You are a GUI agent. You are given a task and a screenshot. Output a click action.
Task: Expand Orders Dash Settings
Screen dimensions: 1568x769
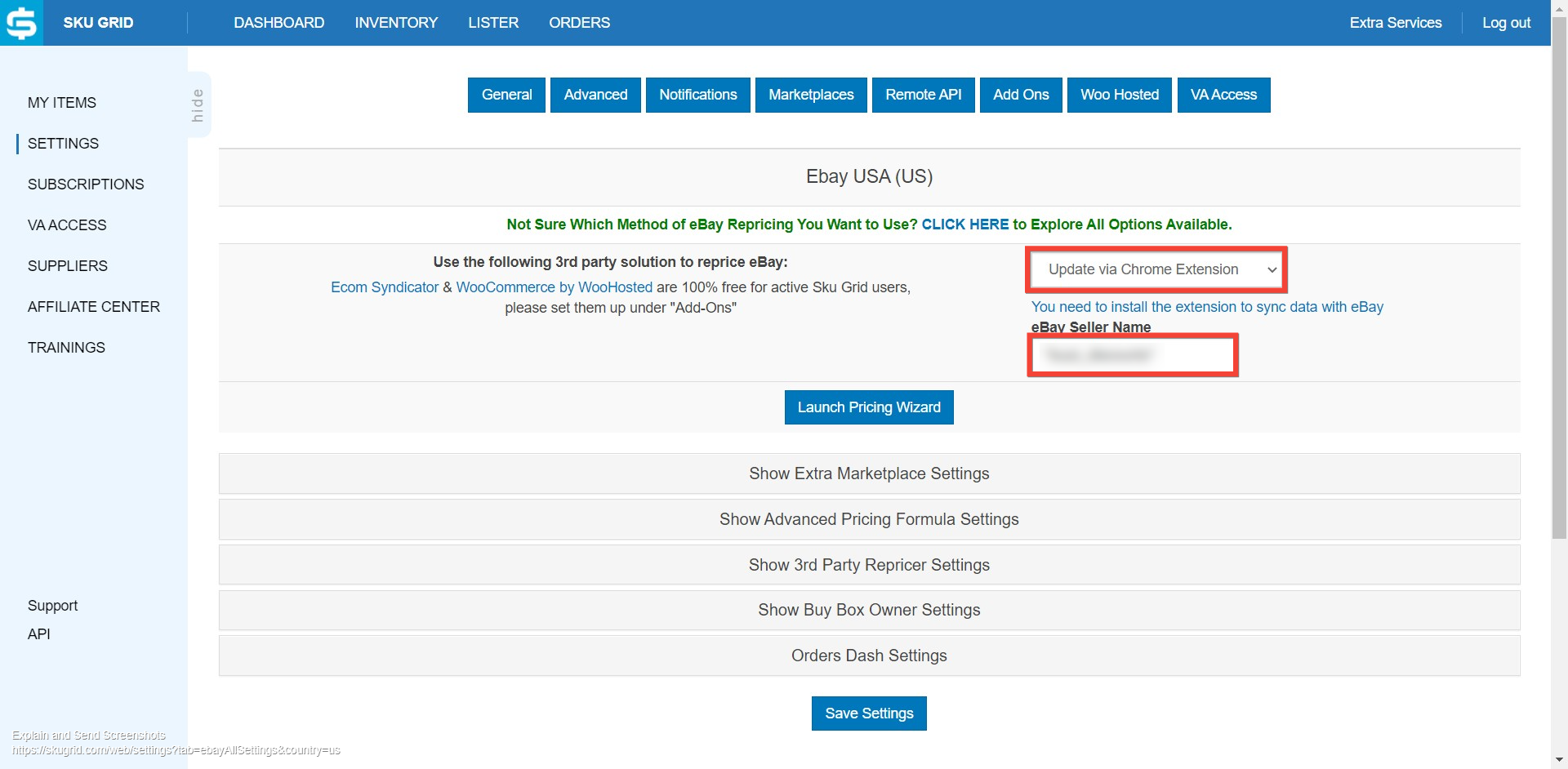pyautogui.click(x=869, y=656)
